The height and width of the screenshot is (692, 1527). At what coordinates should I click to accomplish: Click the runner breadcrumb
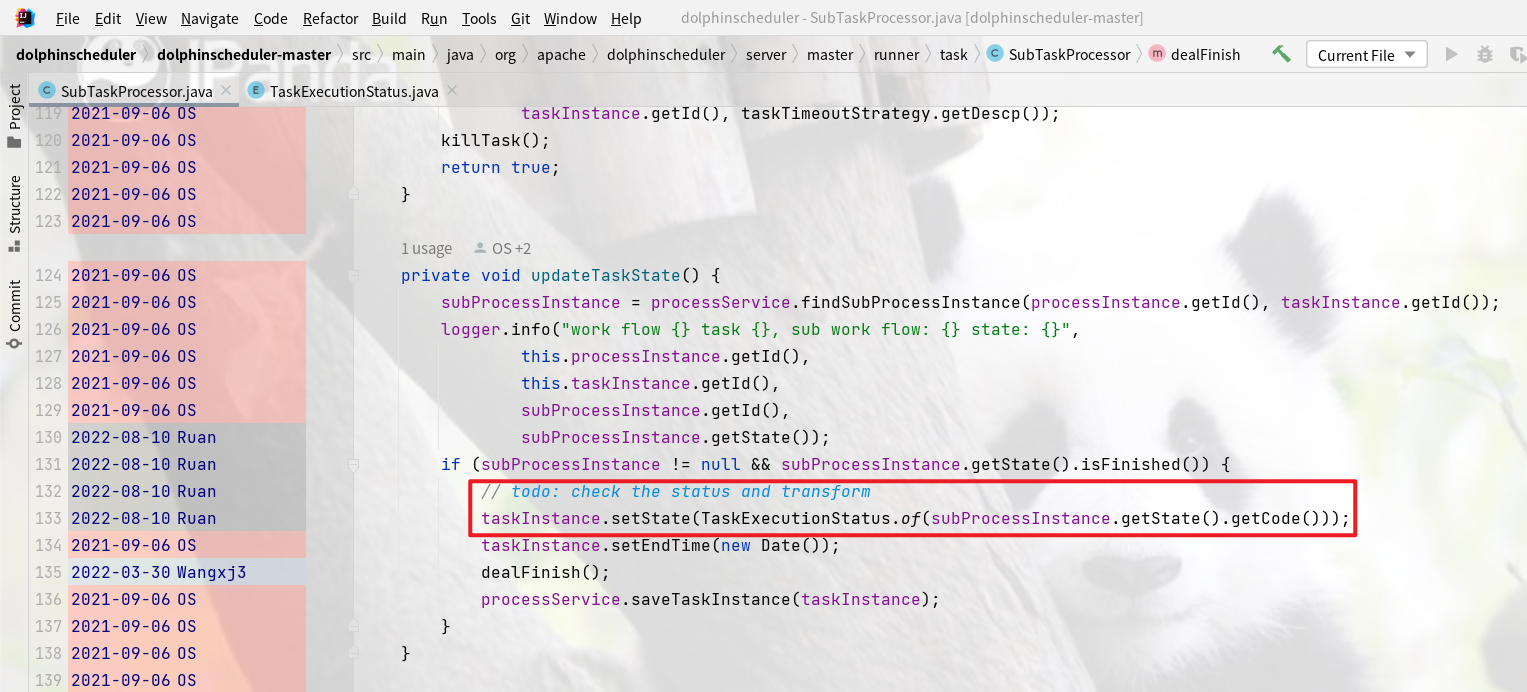(x=897, y=54)
